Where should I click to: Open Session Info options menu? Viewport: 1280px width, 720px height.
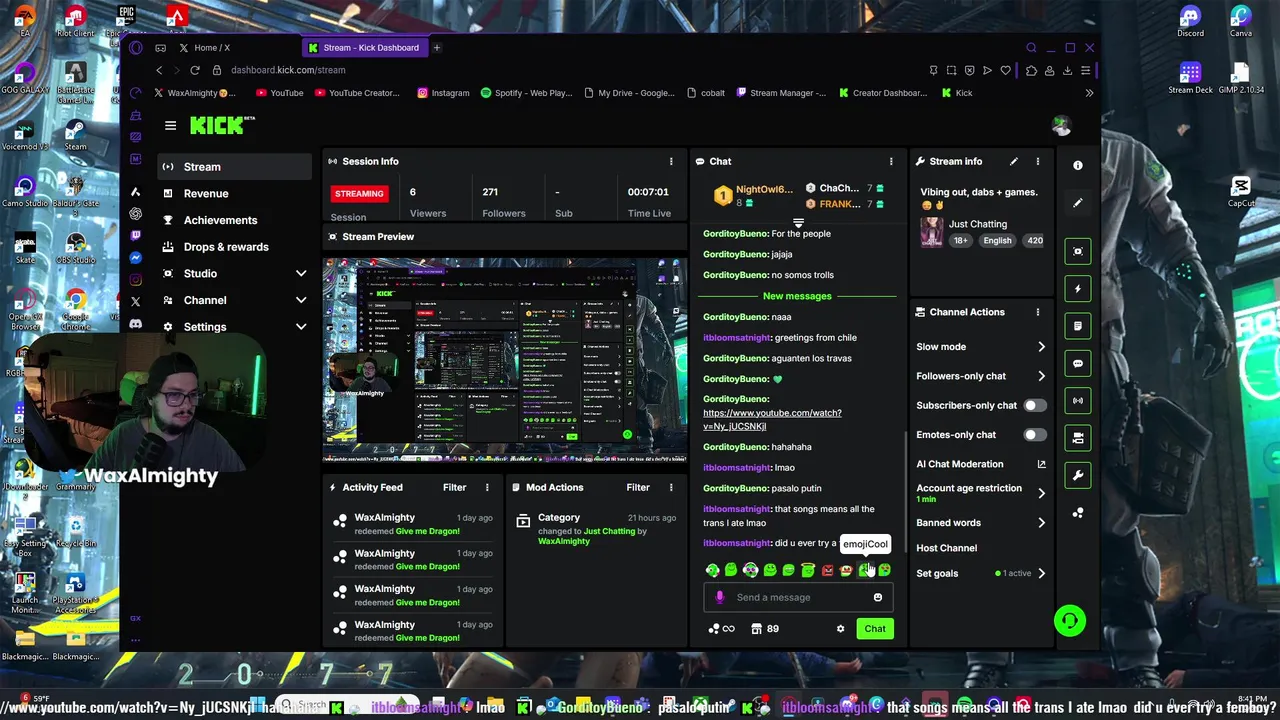pos(671,161)
